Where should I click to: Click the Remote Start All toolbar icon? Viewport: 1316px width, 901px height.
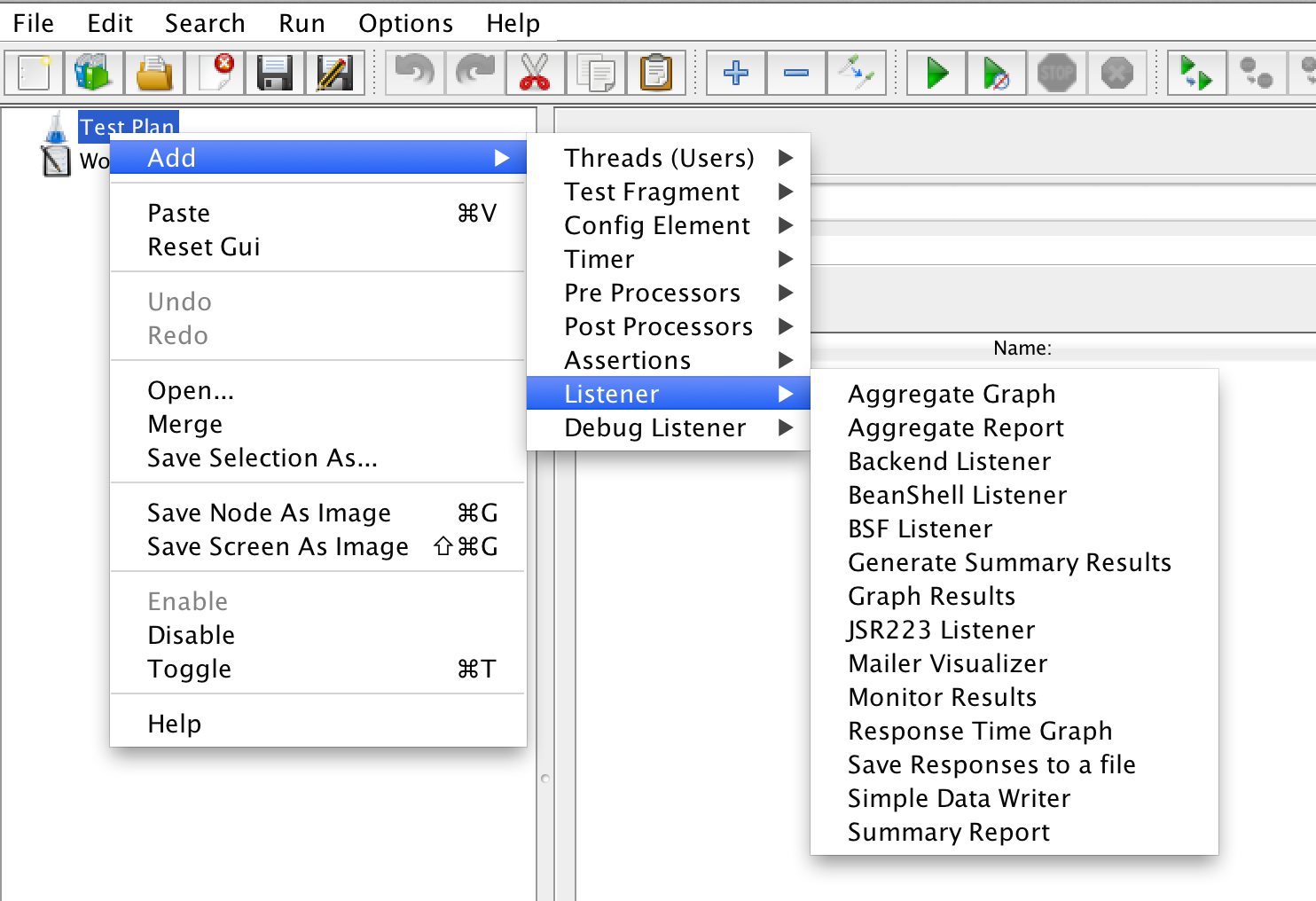pos(1196,73)
